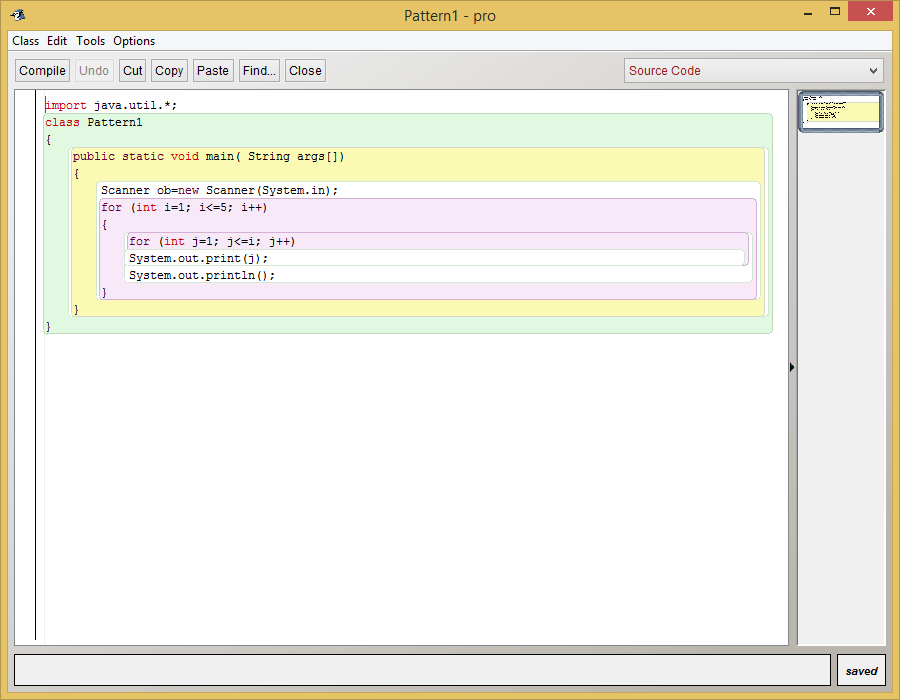Open the Tools menu
Screen dimensions: 900x700
(x=90, y=41)
